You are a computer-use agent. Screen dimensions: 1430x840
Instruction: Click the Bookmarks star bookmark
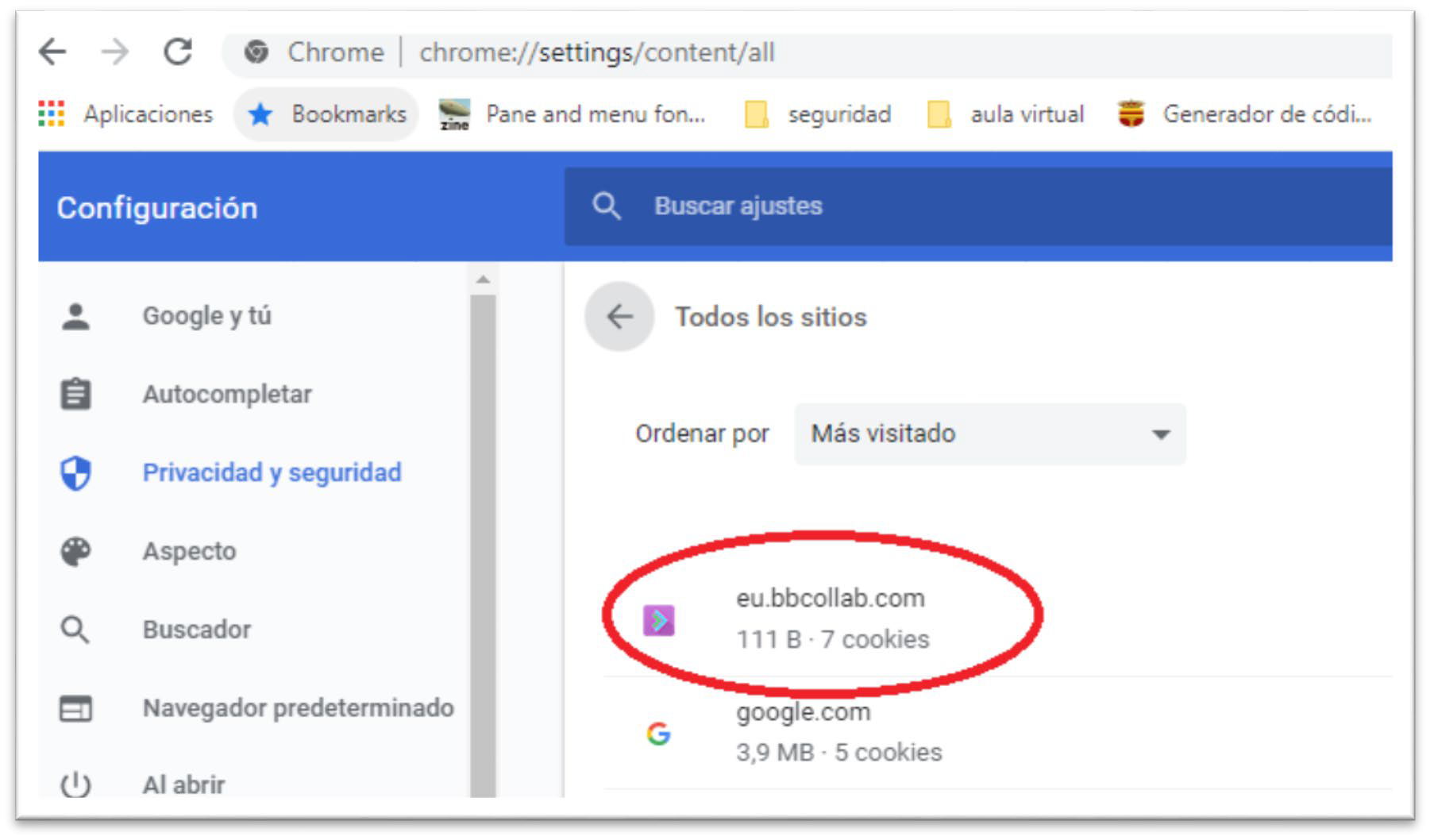(326, 114)
